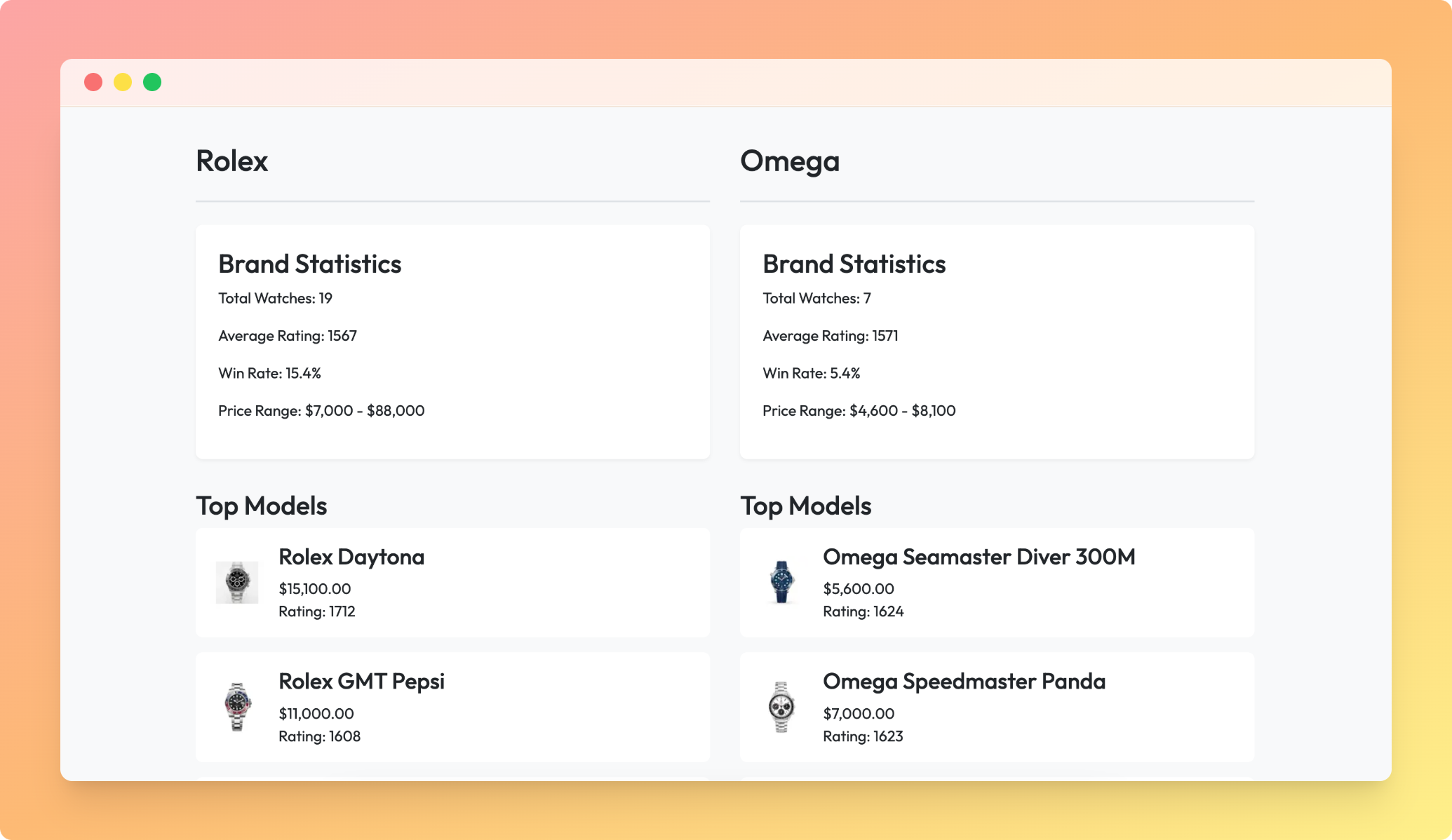1452x840 pixels.
Task: Click the Rolex GMT Pepsi watch thumbnail
Action: click(237, 707)
